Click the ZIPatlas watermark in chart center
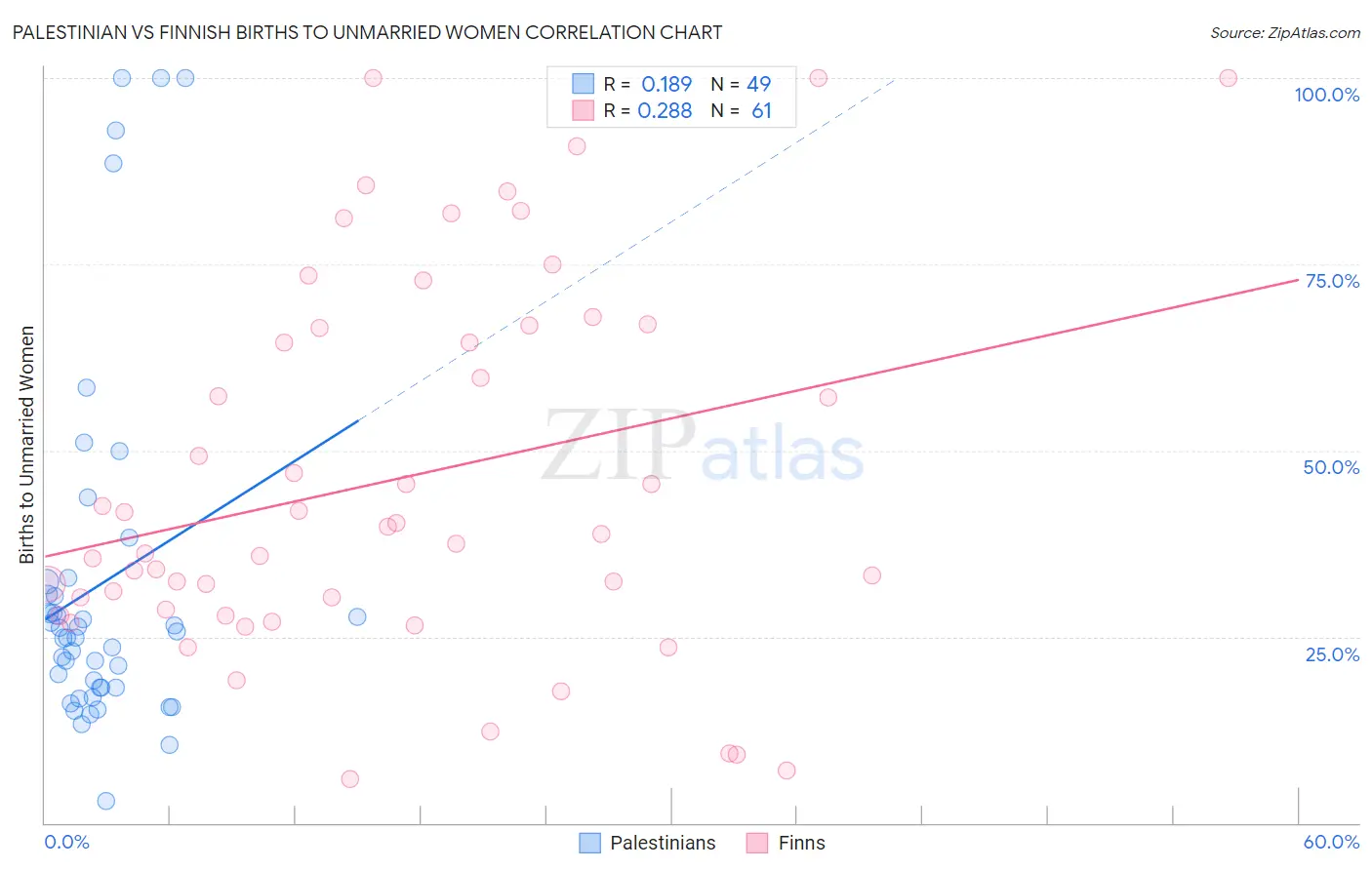This screenshot has width=1372, height=870. 703,447
